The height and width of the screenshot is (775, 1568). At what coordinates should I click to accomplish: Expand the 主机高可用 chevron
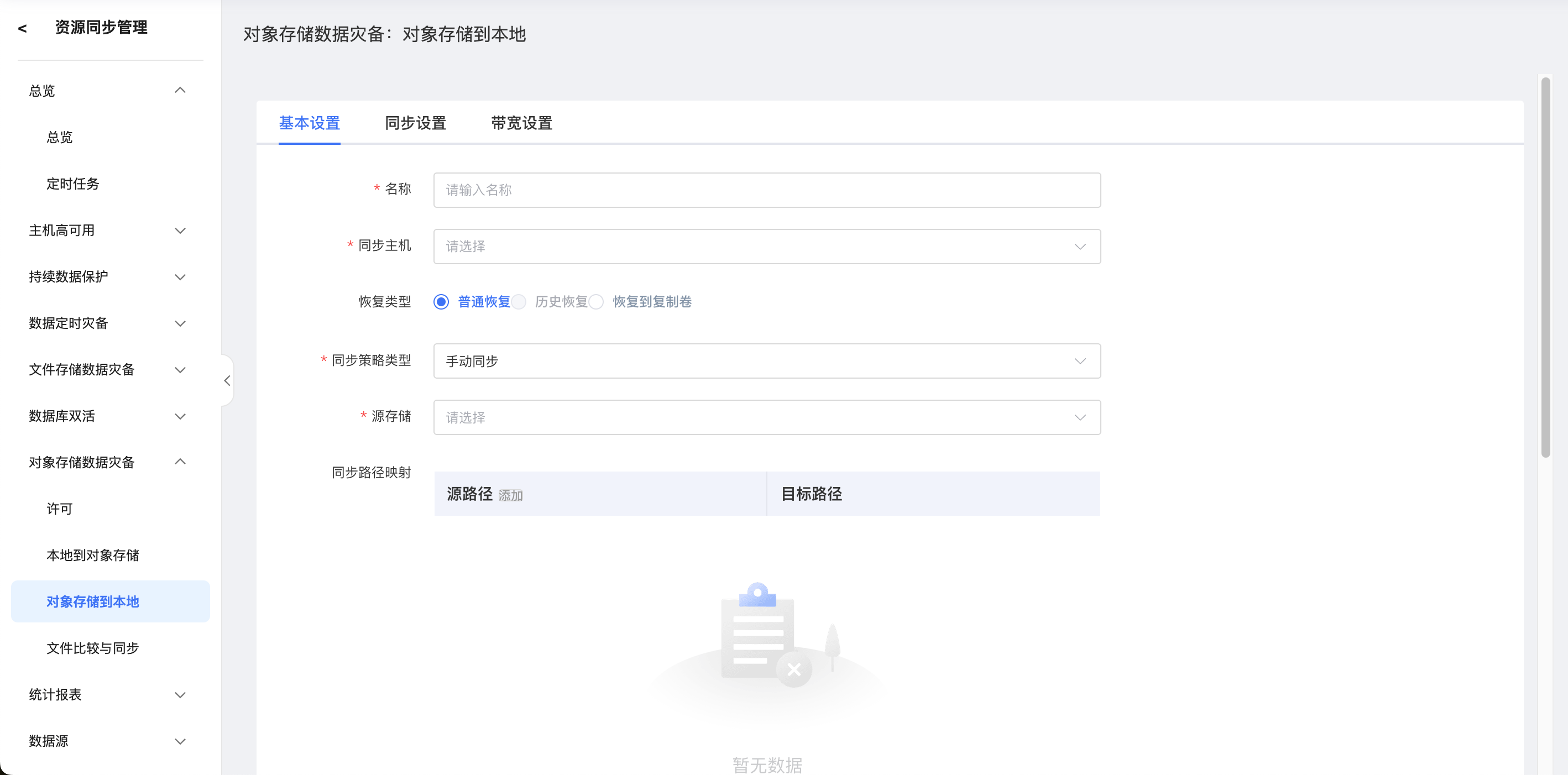coord(180,231)
